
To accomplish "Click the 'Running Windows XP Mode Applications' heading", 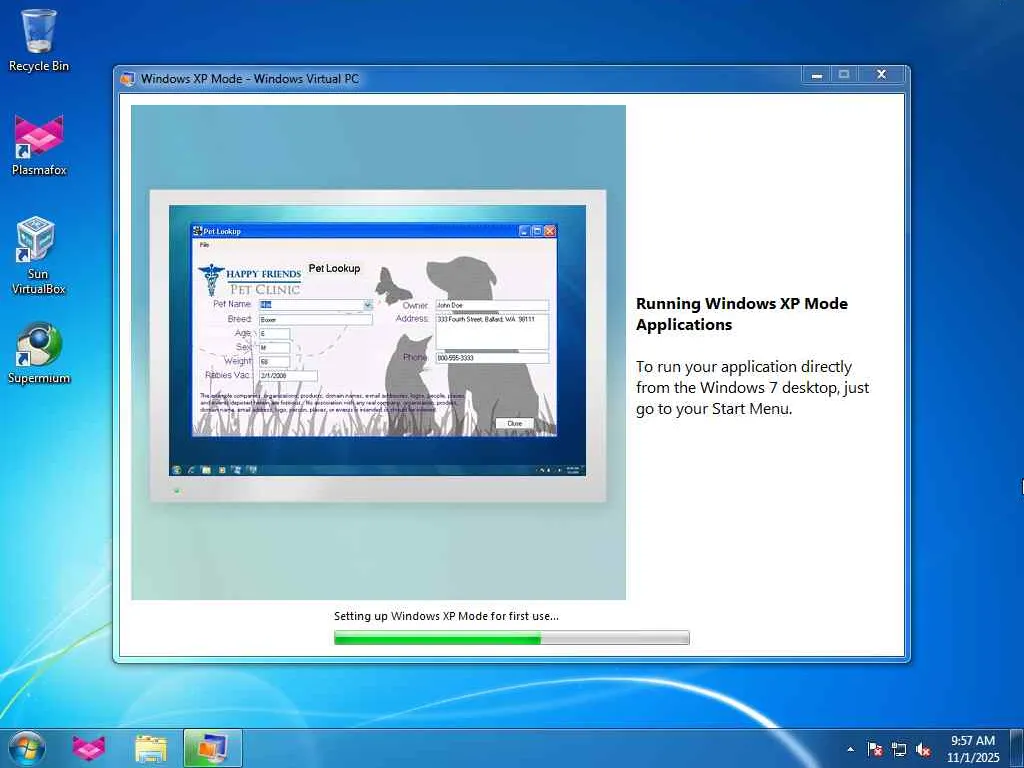I will click(x=742, y=314).
